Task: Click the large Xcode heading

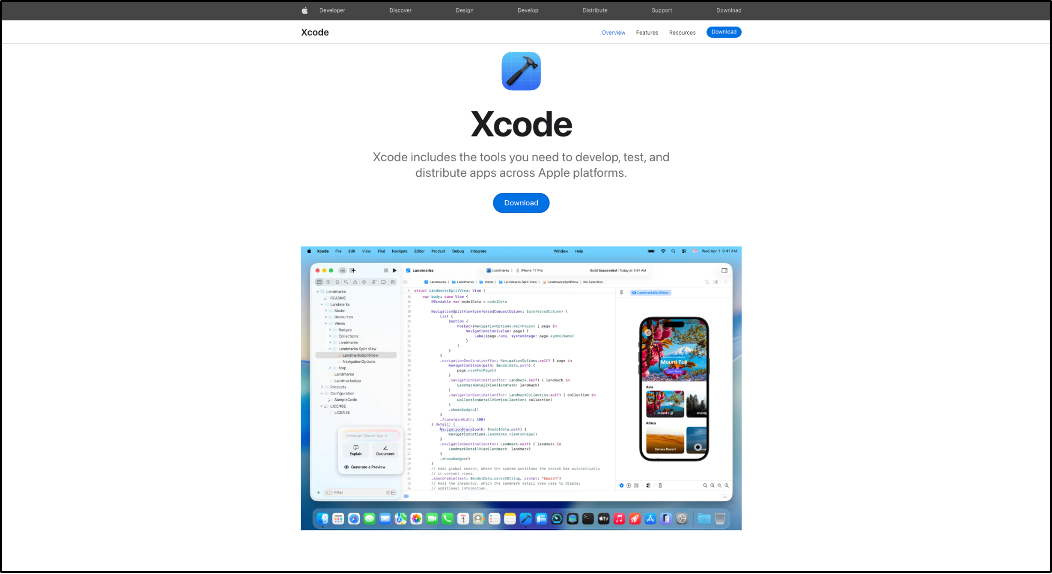Action: [521, 124]
